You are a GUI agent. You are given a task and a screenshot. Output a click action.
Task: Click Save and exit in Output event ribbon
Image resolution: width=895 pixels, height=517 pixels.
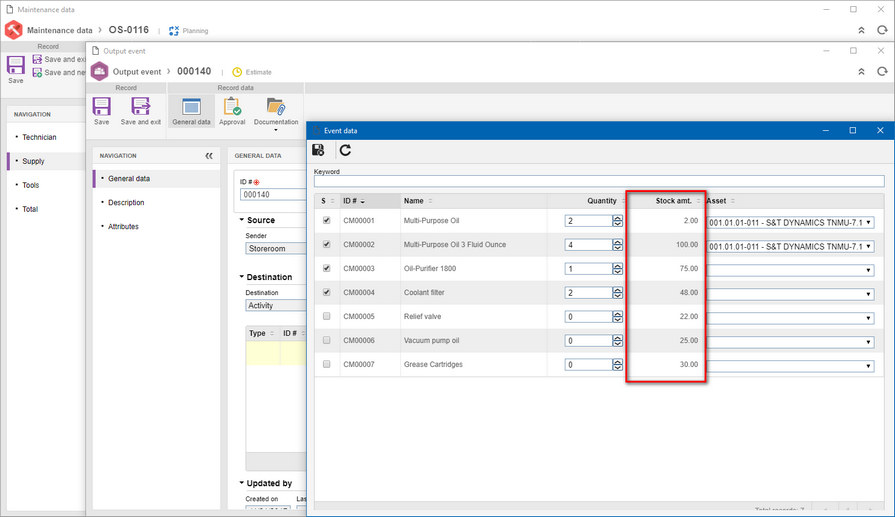[x=140, y=111]
